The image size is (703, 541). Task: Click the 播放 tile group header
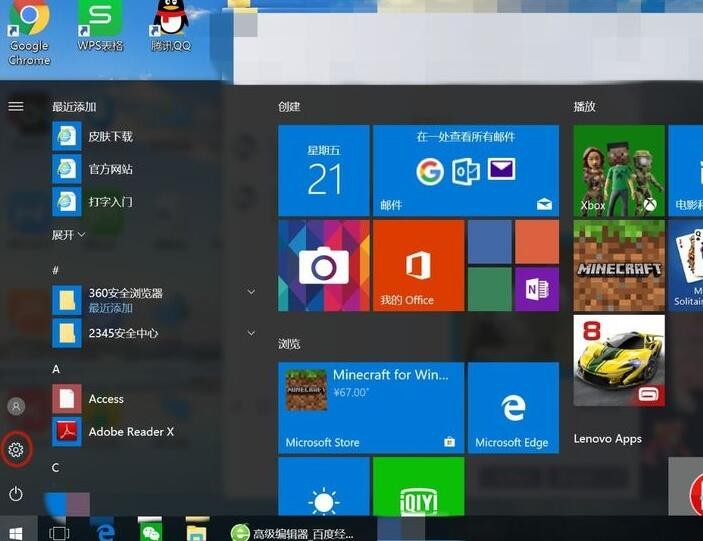(585, 107)
